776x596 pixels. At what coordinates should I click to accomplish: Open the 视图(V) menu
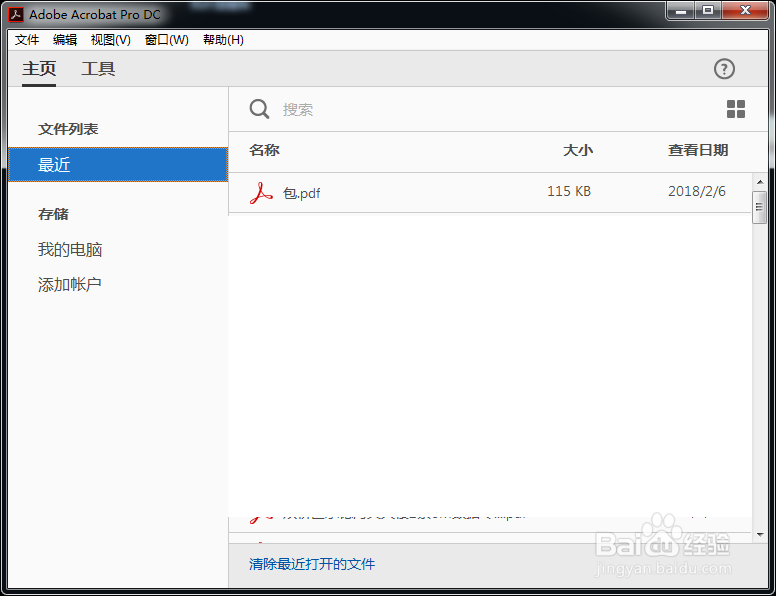click(110, 40)
